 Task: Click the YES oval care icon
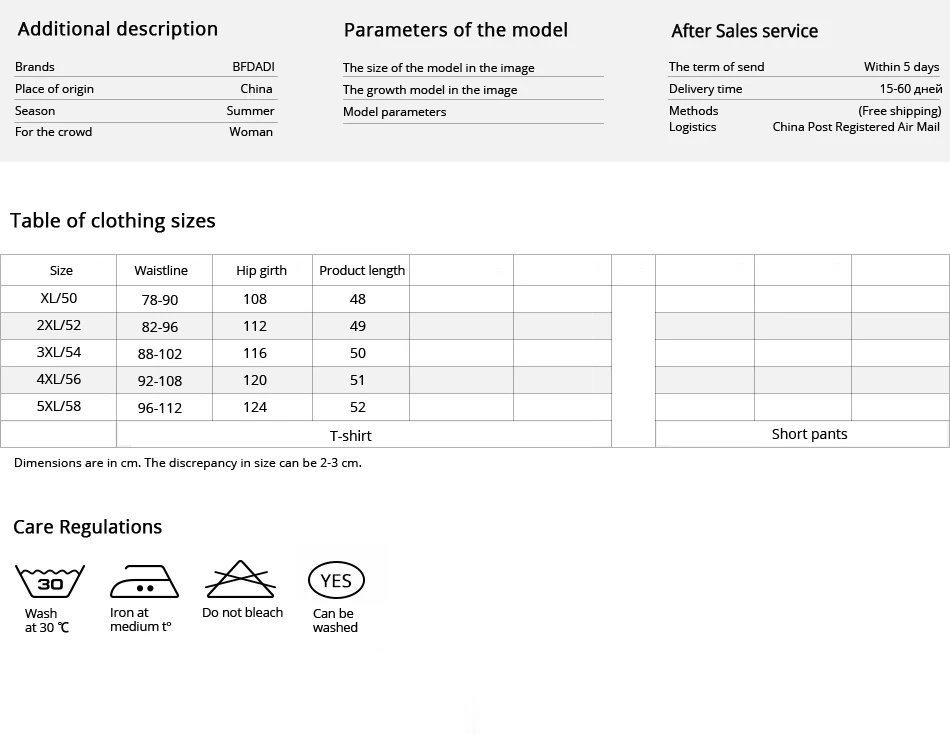coord(336,580)
